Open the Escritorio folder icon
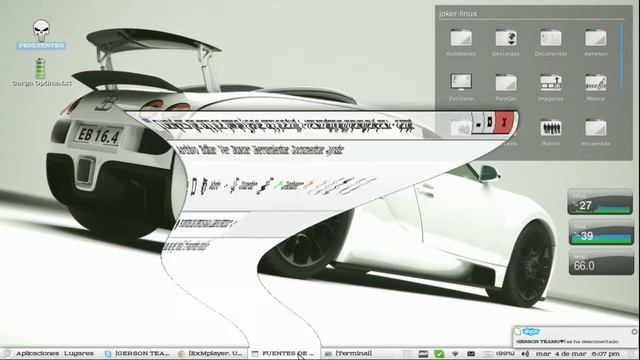The height and width of the screenshot is (360, 640). click(461, 87)
